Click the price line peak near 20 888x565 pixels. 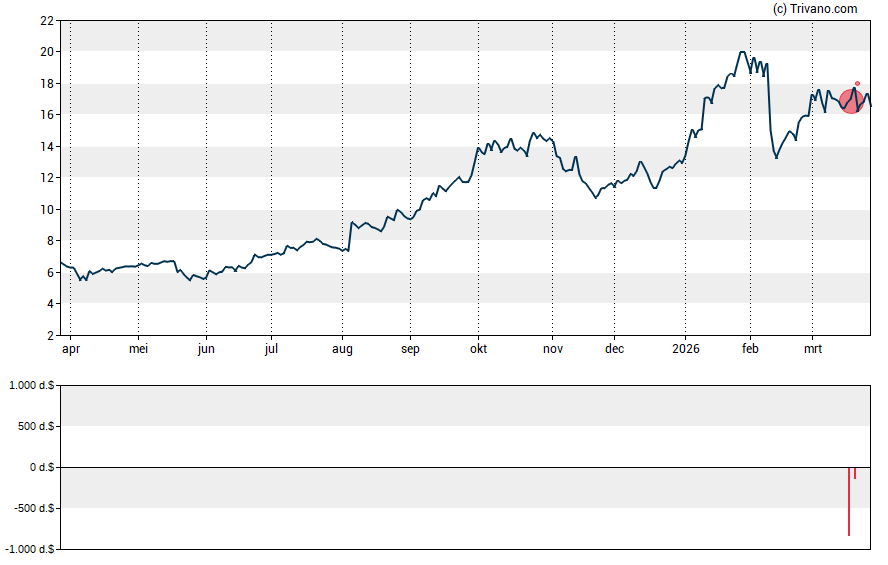pyautogui.click(x=741, y=52)
